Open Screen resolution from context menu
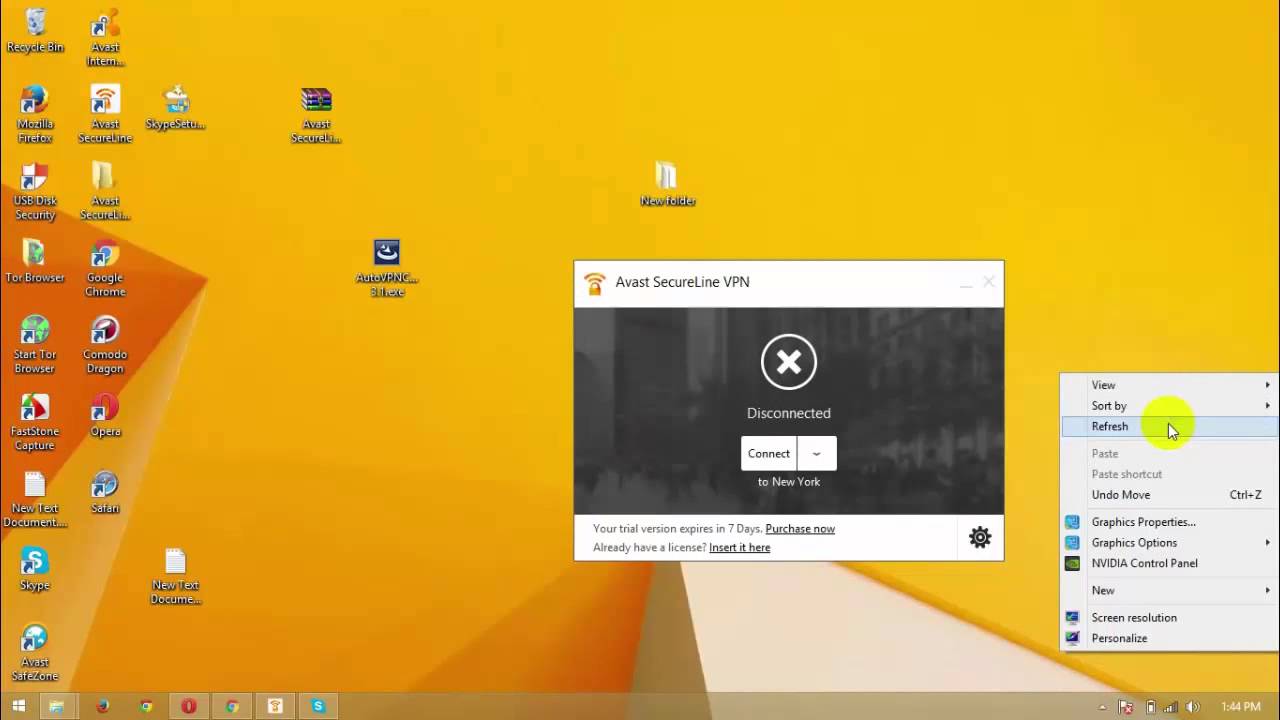Viewport: 1280px width, 720px height. [1170, 618]
